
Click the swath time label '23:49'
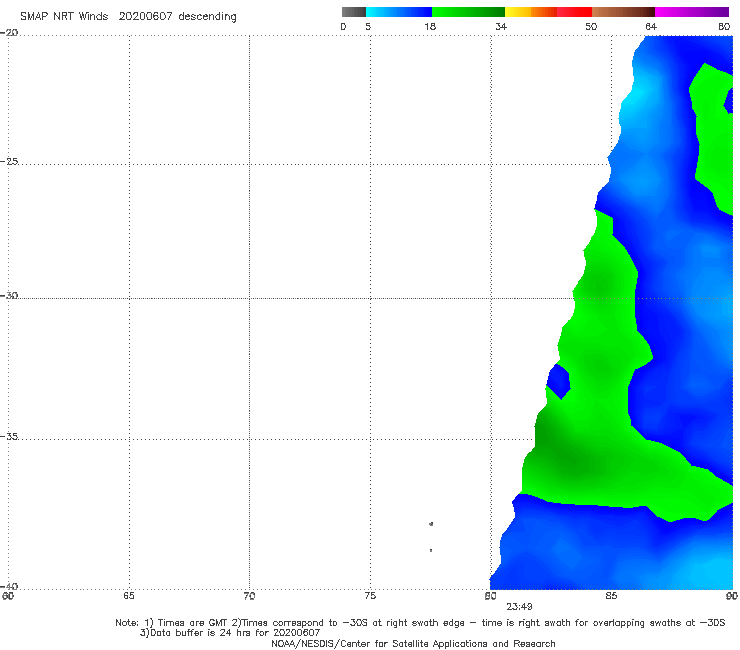click(519, 607)
